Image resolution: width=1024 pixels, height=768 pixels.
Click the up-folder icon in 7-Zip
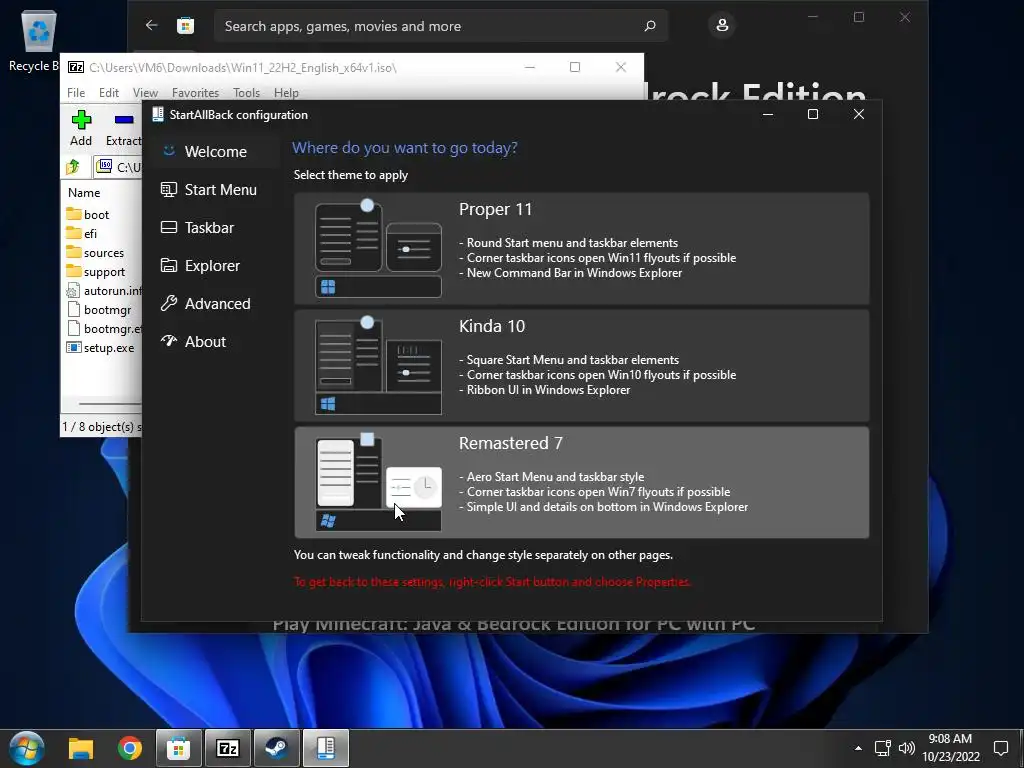tap(73, 167)
